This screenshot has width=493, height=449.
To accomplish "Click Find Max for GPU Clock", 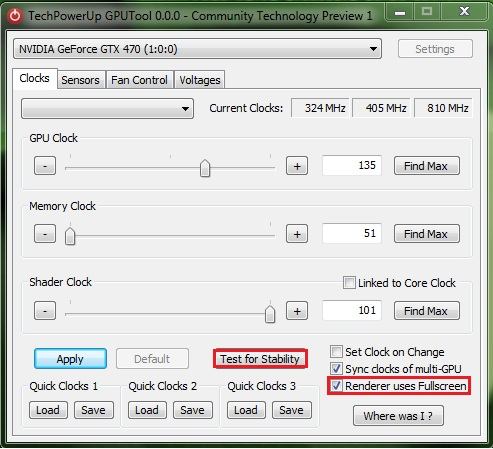I will pyautogui.click(x=427, y=166).
